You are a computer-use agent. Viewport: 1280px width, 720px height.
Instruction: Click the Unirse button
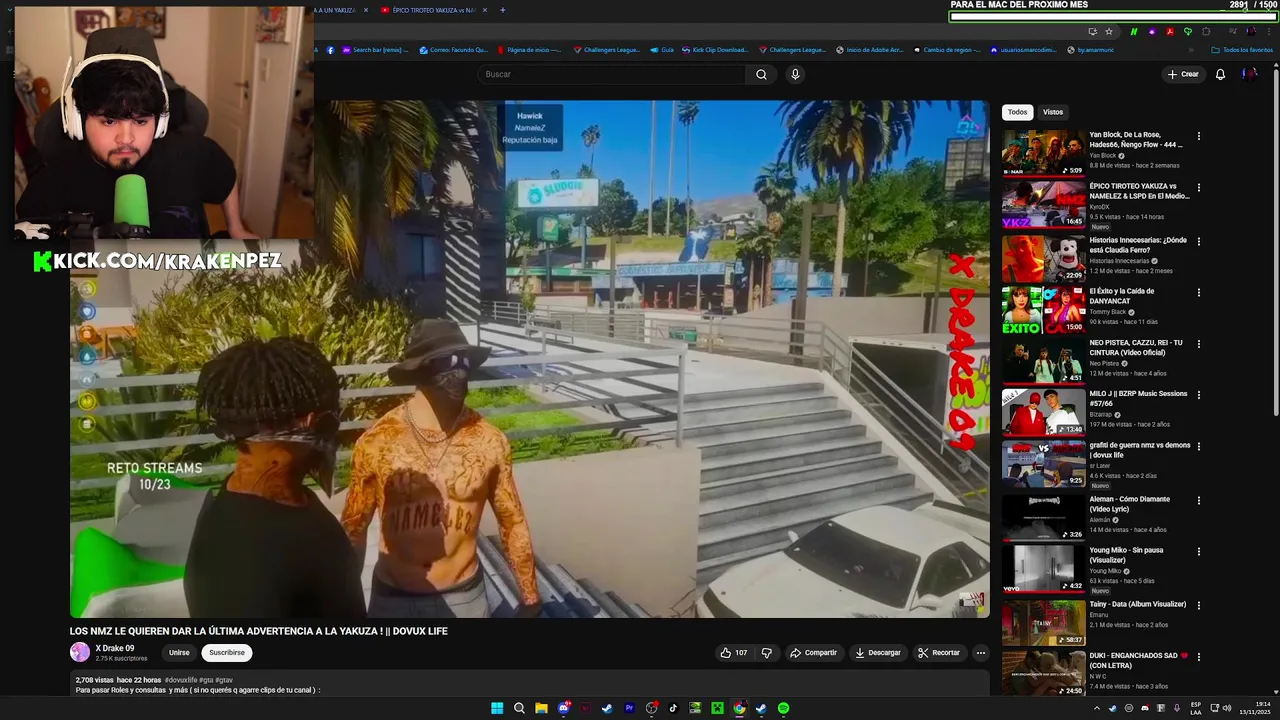point(179,653)
